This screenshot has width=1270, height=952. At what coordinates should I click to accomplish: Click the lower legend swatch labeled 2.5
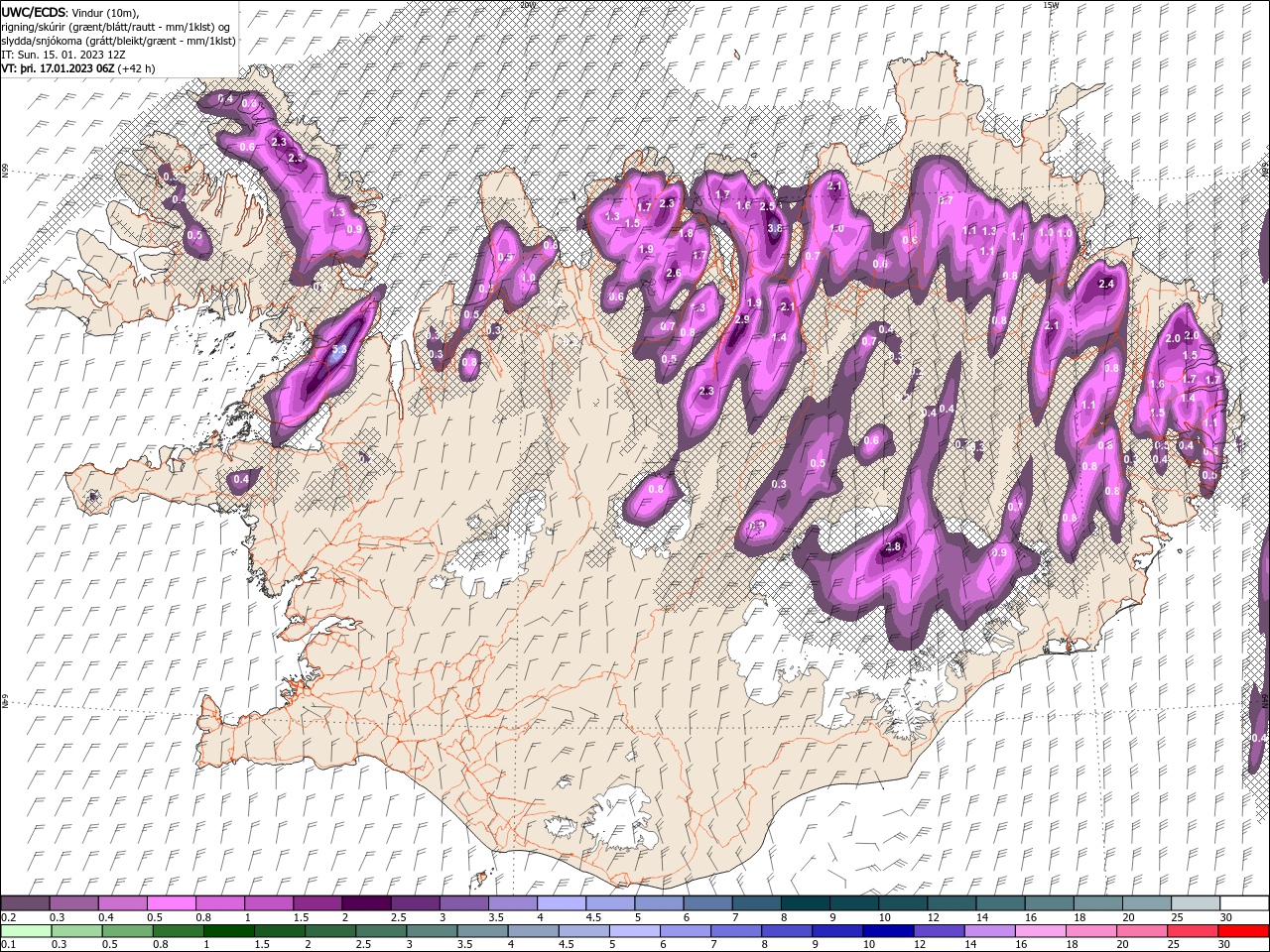[x=380, y=930]
